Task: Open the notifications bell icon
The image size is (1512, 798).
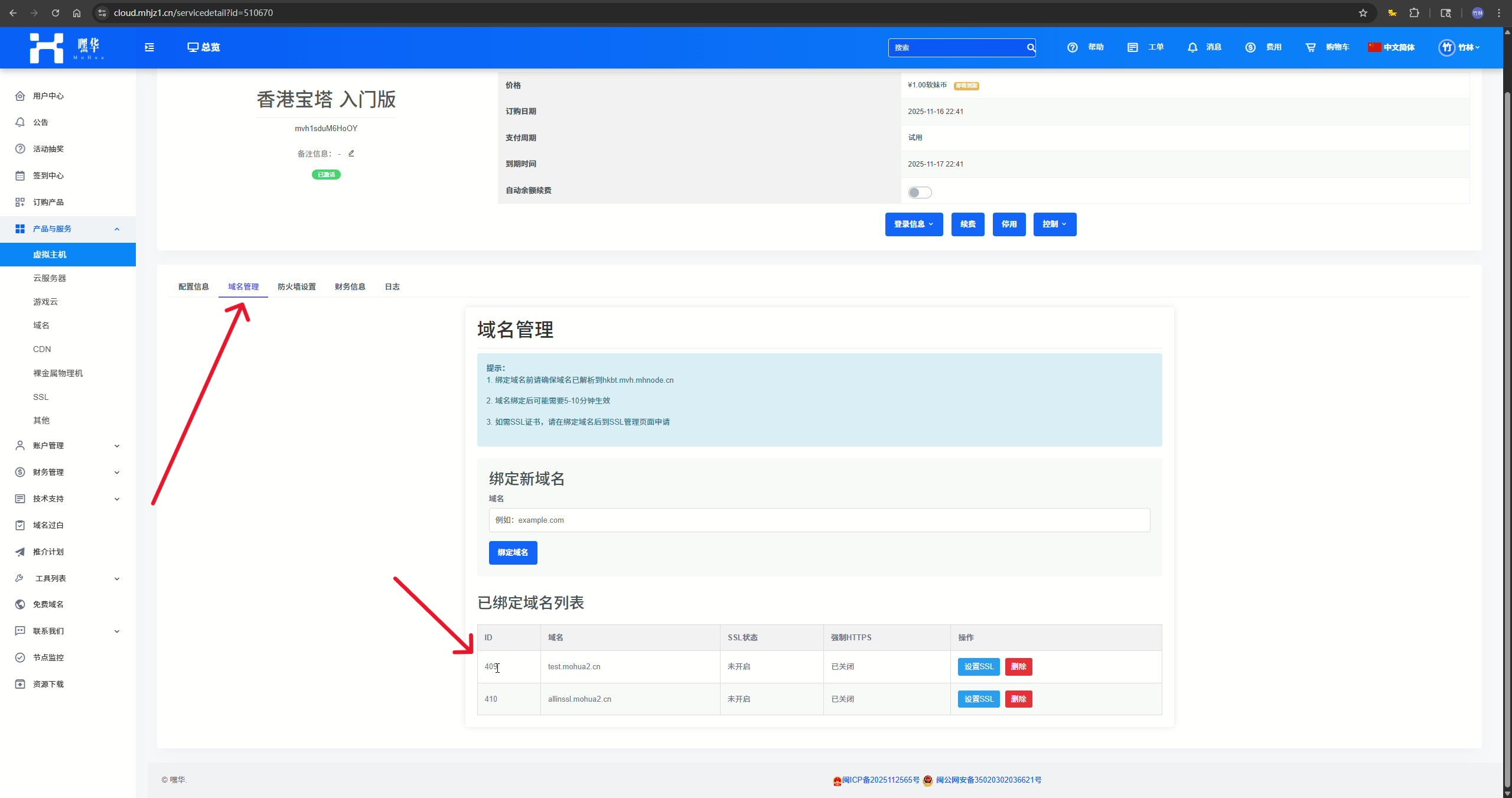Action: point(1192,47)
